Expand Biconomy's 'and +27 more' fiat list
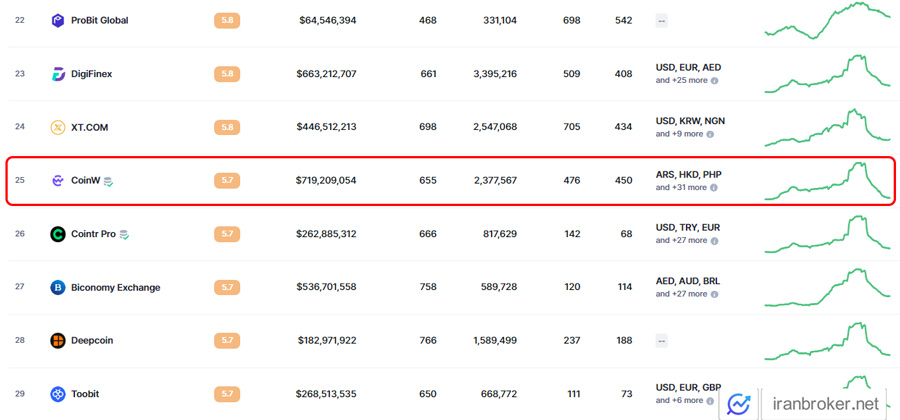Viewport: 900px width, 420px height. click(682, 294)
